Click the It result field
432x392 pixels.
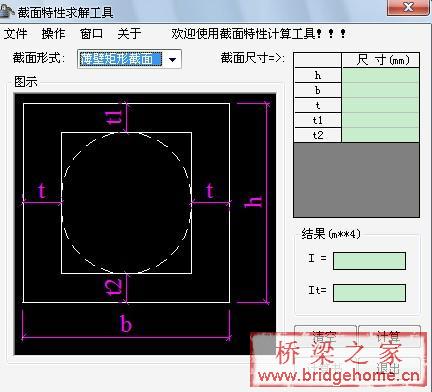coord(369,293)
